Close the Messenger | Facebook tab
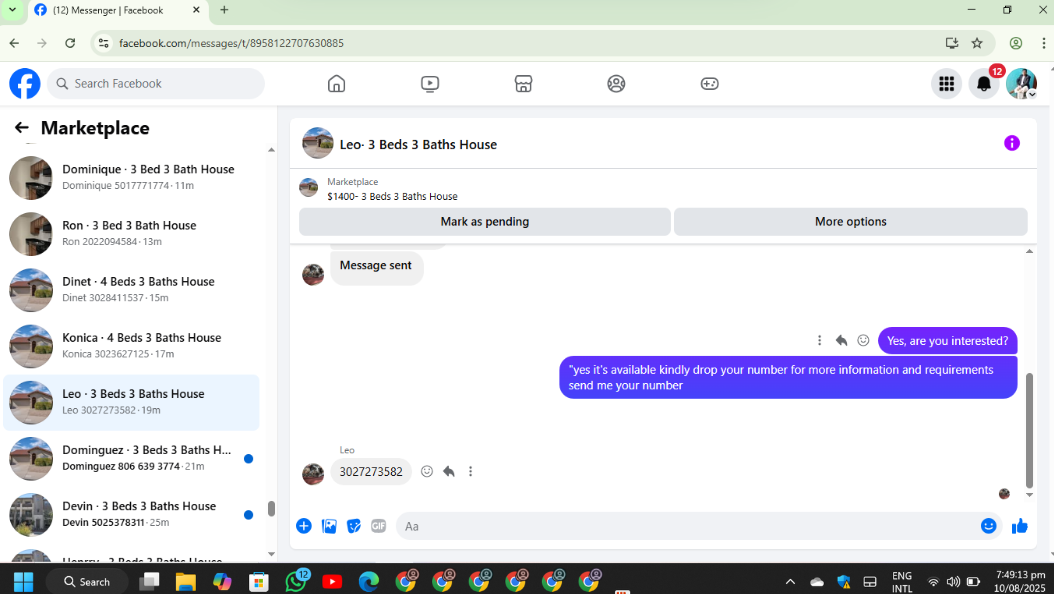The image size is (1054, 594). pos(196,10)
